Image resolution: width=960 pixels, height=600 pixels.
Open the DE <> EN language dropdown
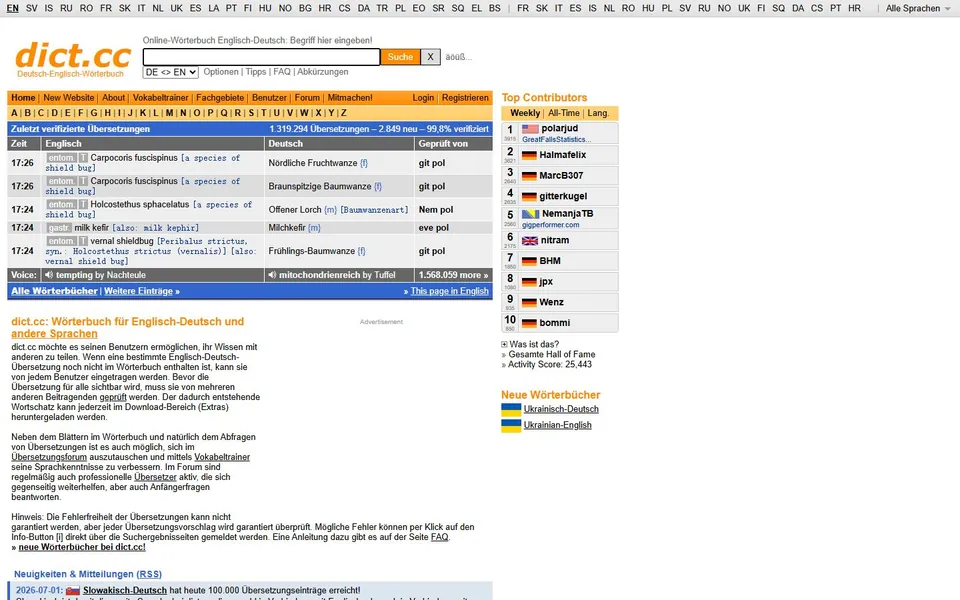[x=171, y=72]
